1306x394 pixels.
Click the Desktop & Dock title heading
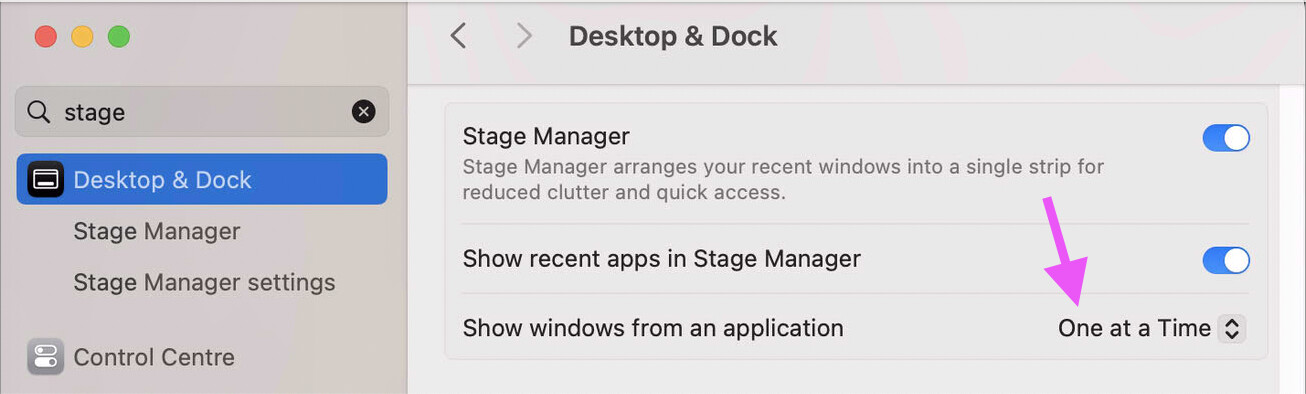pos(673,36)
